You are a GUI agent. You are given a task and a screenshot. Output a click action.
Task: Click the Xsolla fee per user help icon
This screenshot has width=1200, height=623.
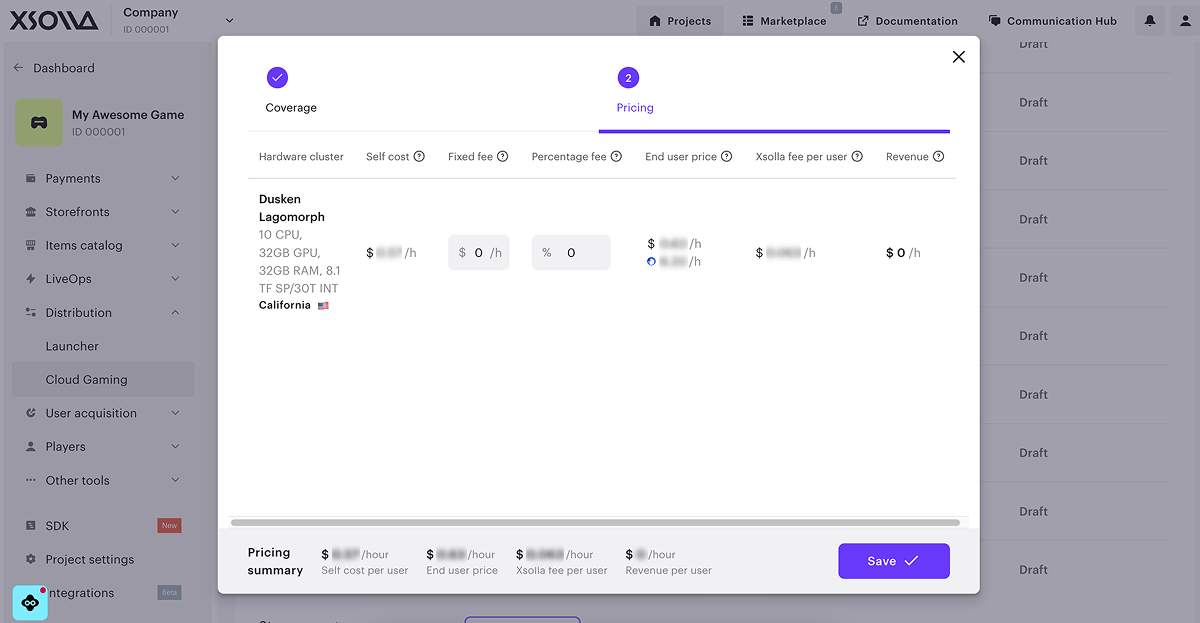(857, 157)
